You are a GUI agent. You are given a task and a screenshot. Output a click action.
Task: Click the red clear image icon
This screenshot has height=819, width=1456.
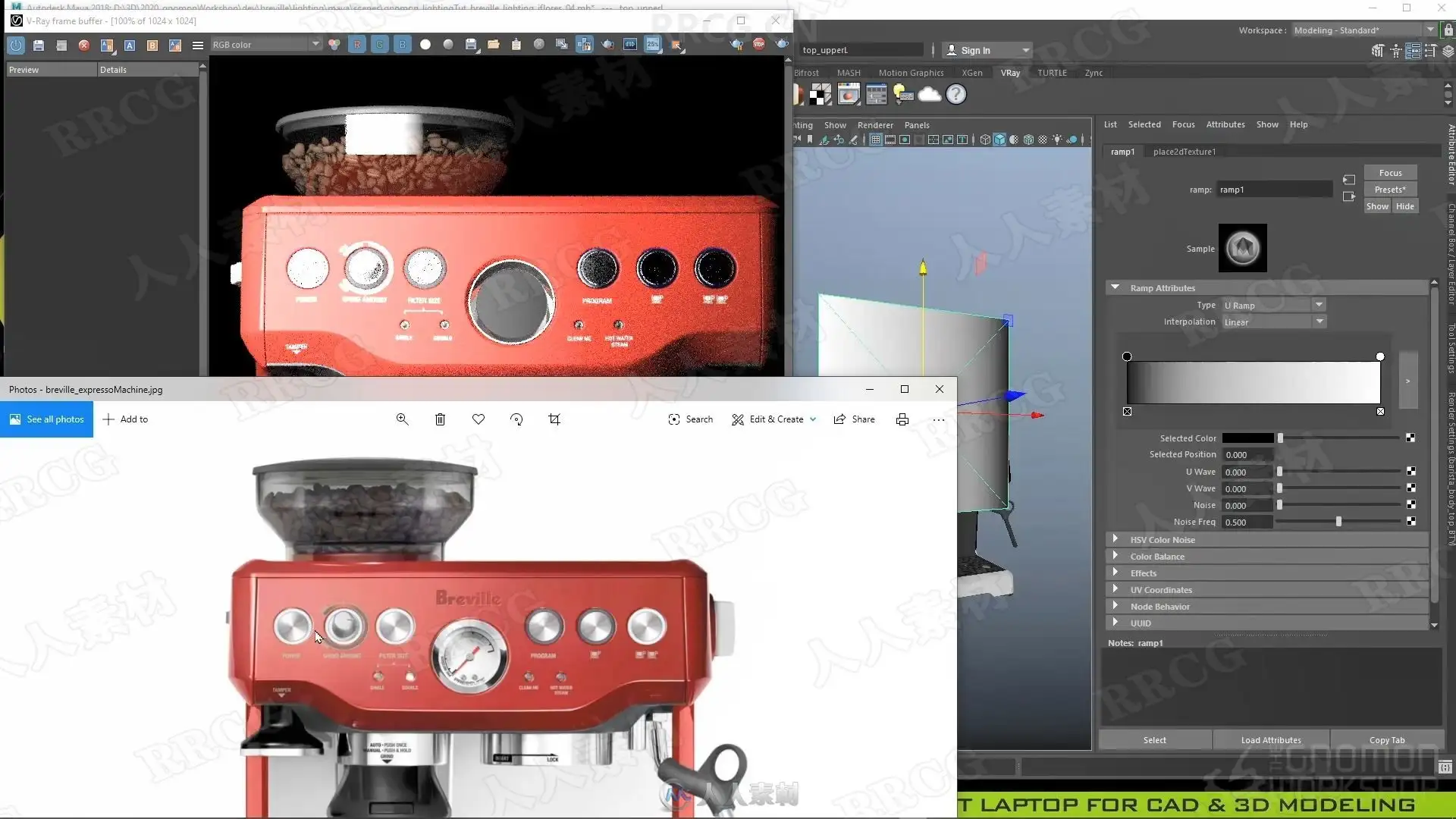(x=84, y=45)
